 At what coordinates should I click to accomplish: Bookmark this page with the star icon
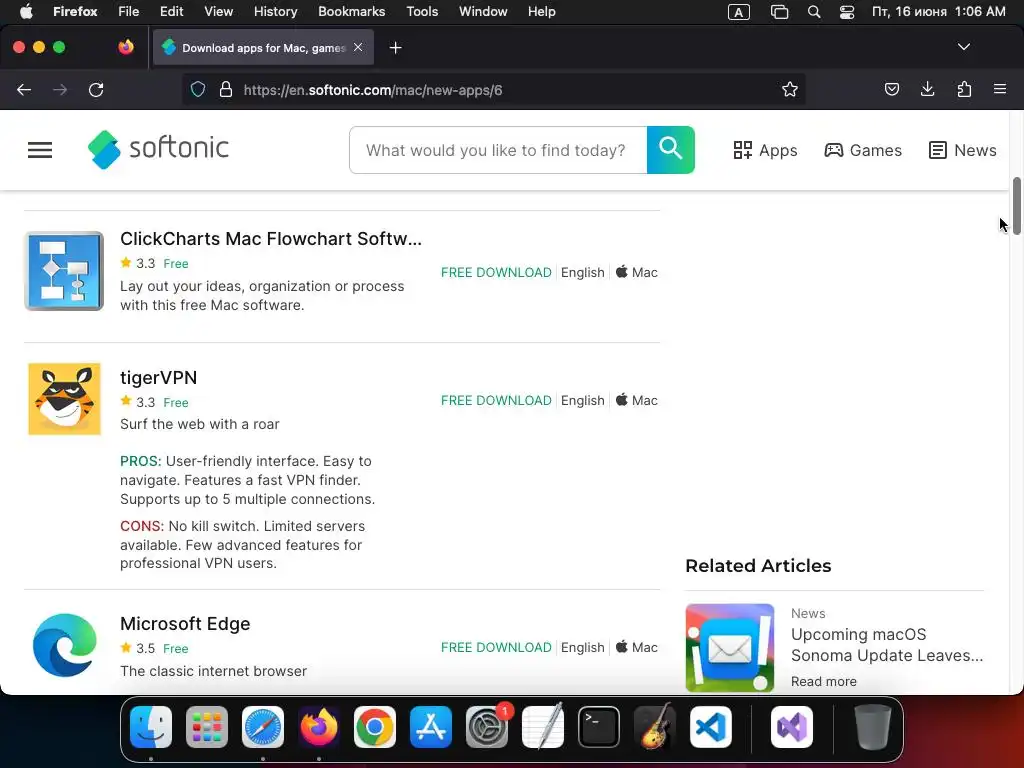pyautogui.click(x=790, y=89)
